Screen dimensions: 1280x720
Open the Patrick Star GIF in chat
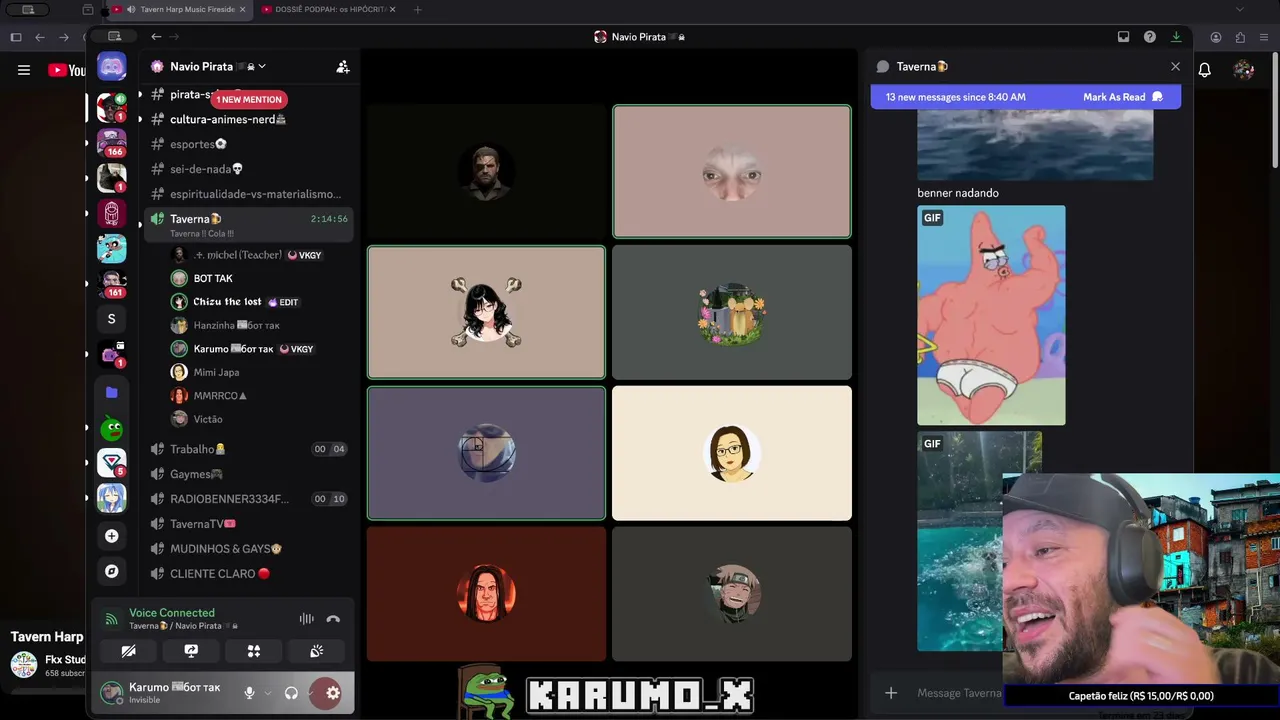pos(991,315)
